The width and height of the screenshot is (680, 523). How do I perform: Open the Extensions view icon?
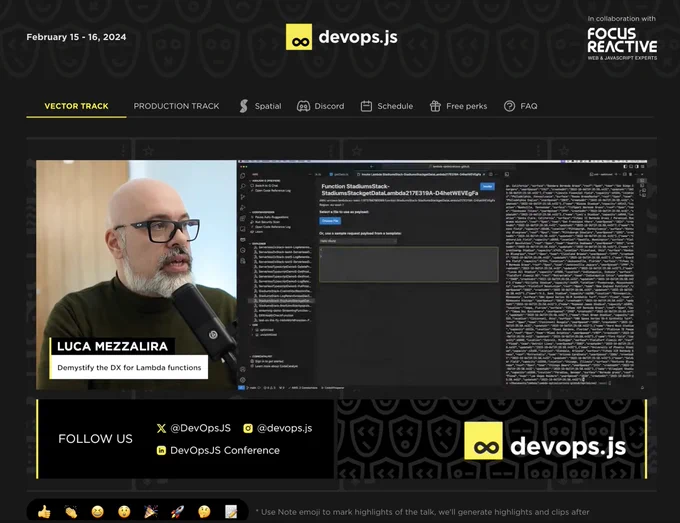(x=243, y=218)
